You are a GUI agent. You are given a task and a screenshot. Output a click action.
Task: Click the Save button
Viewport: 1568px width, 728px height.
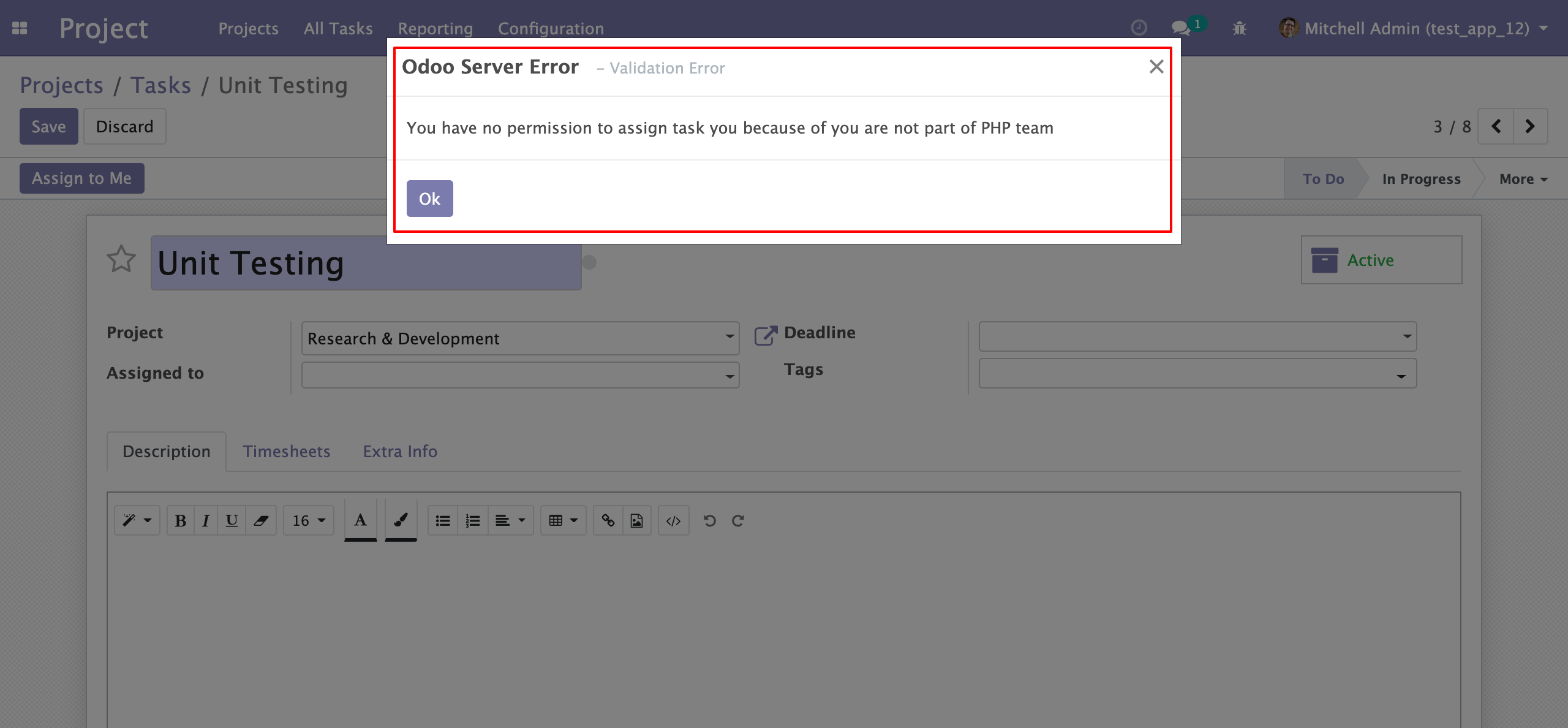coord(49,126)
